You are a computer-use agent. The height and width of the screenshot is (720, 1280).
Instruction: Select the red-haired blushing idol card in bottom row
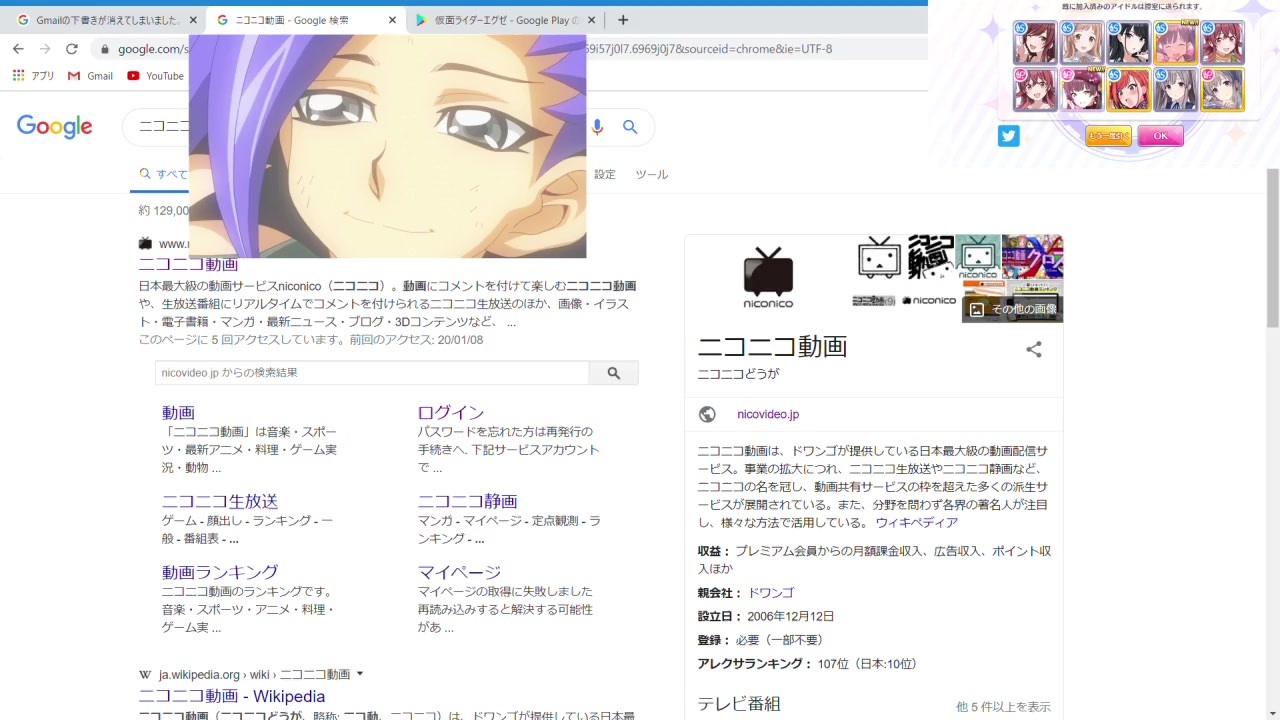1129,90
